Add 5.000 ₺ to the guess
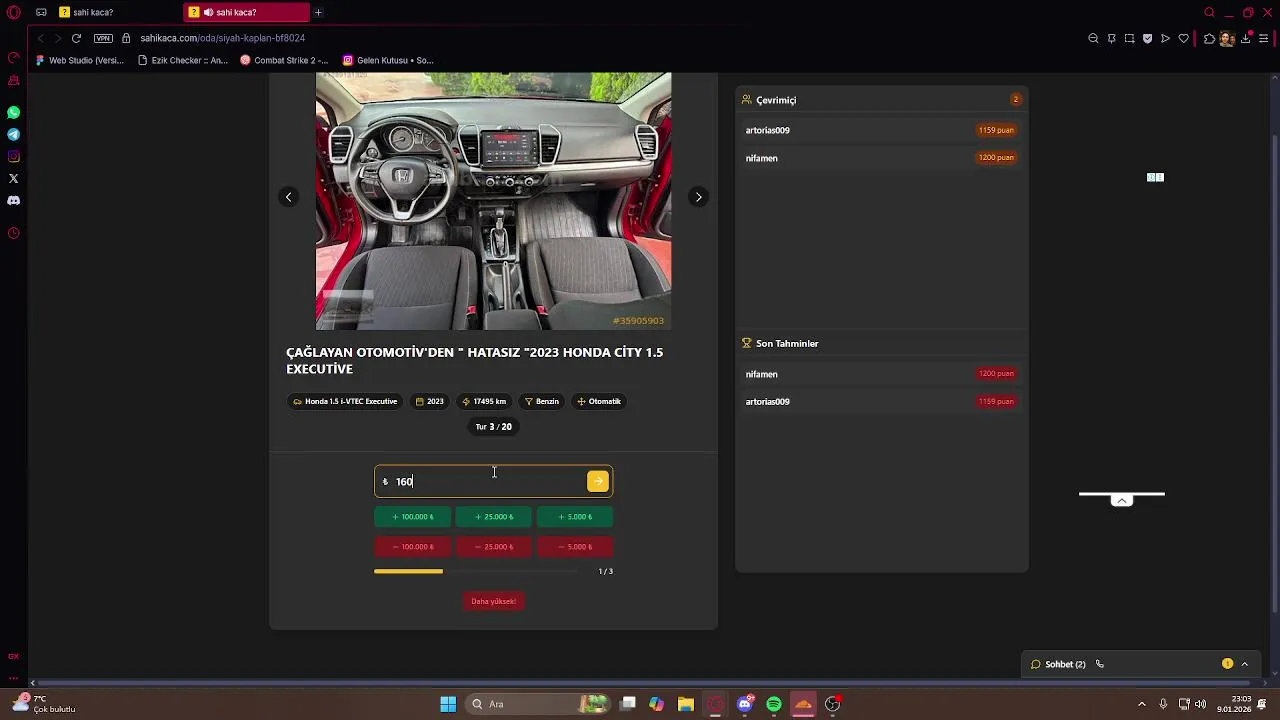This screenshot has height=720, width=1280. [574, 517]
